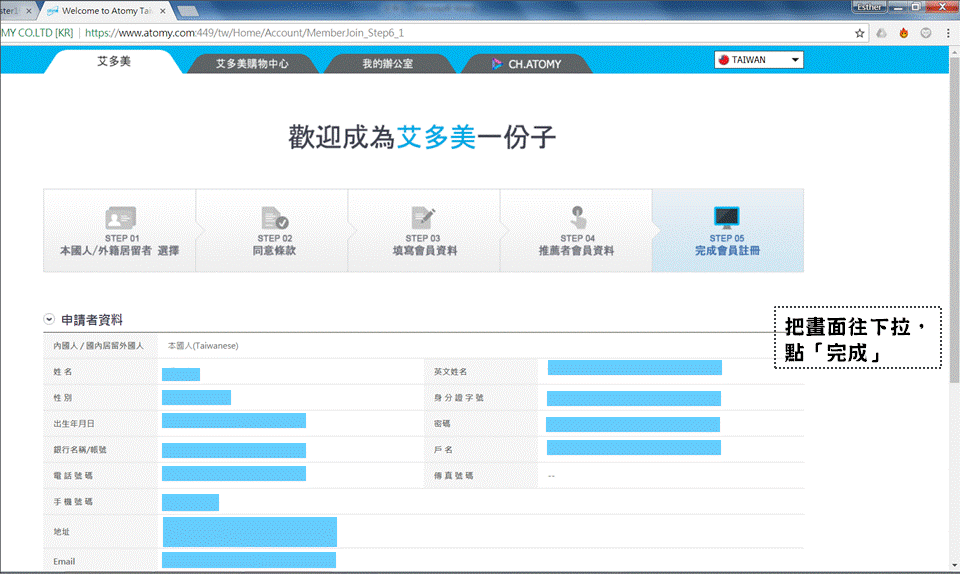Open a new browser tab
This screenshot has height=584, width=960.
pyautogui.click(x=187, y=11)
